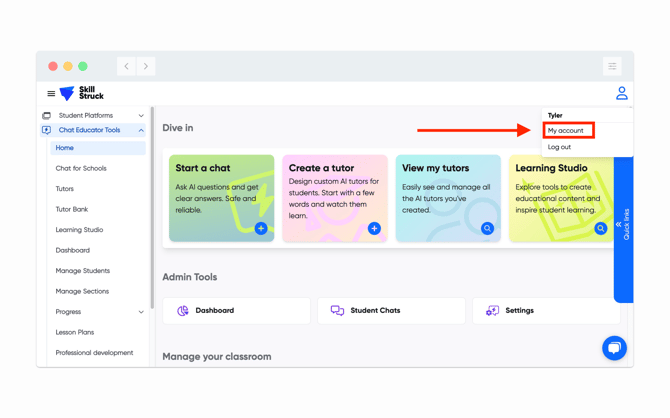Open the hamburger menu beside Skill Struck logo

pyautogui.click(x=51, y=94)
